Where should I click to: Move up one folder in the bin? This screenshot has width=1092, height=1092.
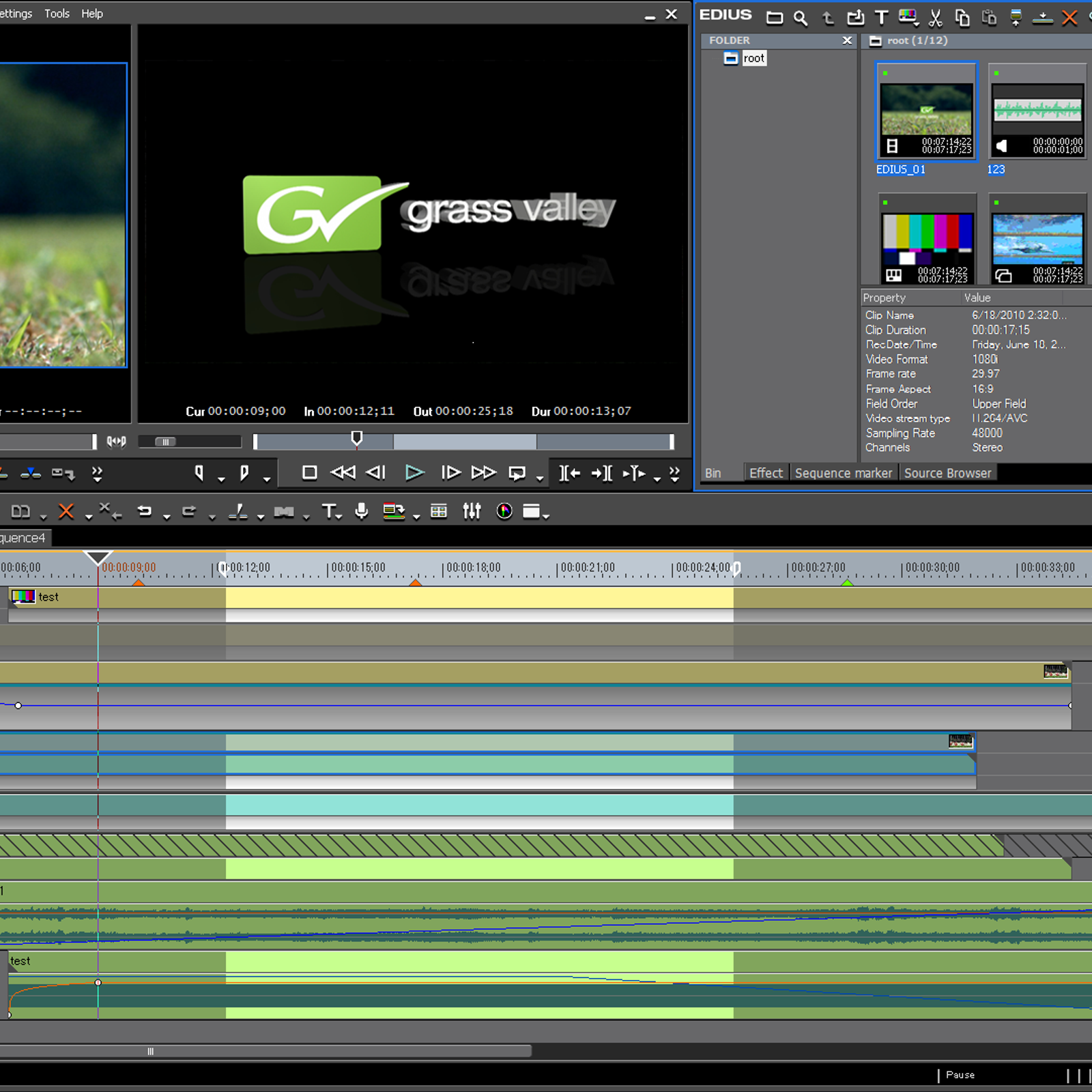point(828,18)
